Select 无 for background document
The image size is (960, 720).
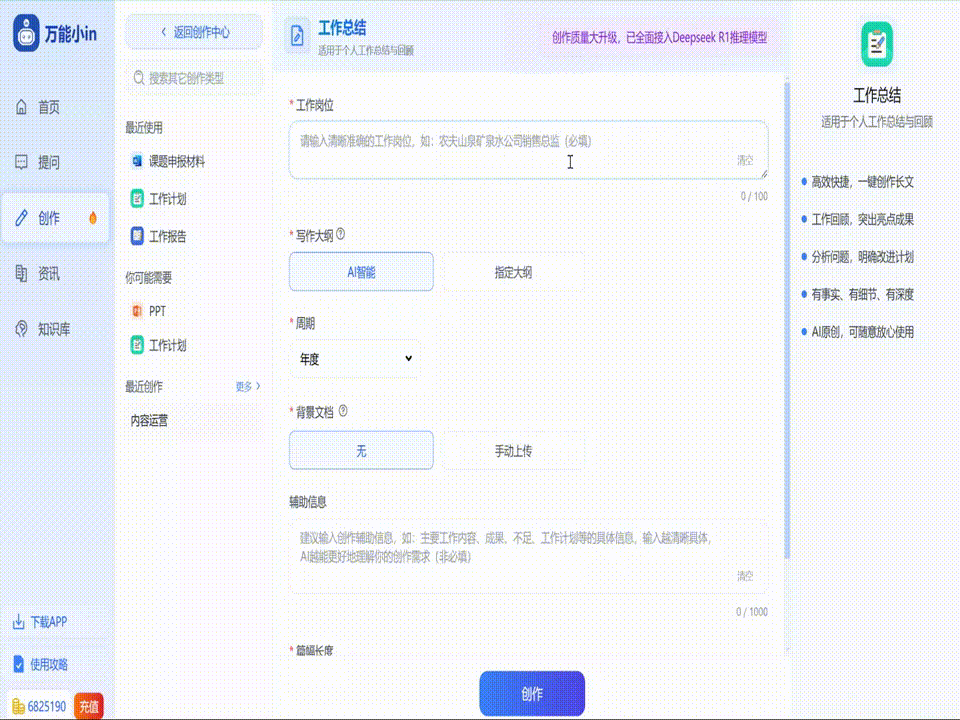tap(361, 451)
